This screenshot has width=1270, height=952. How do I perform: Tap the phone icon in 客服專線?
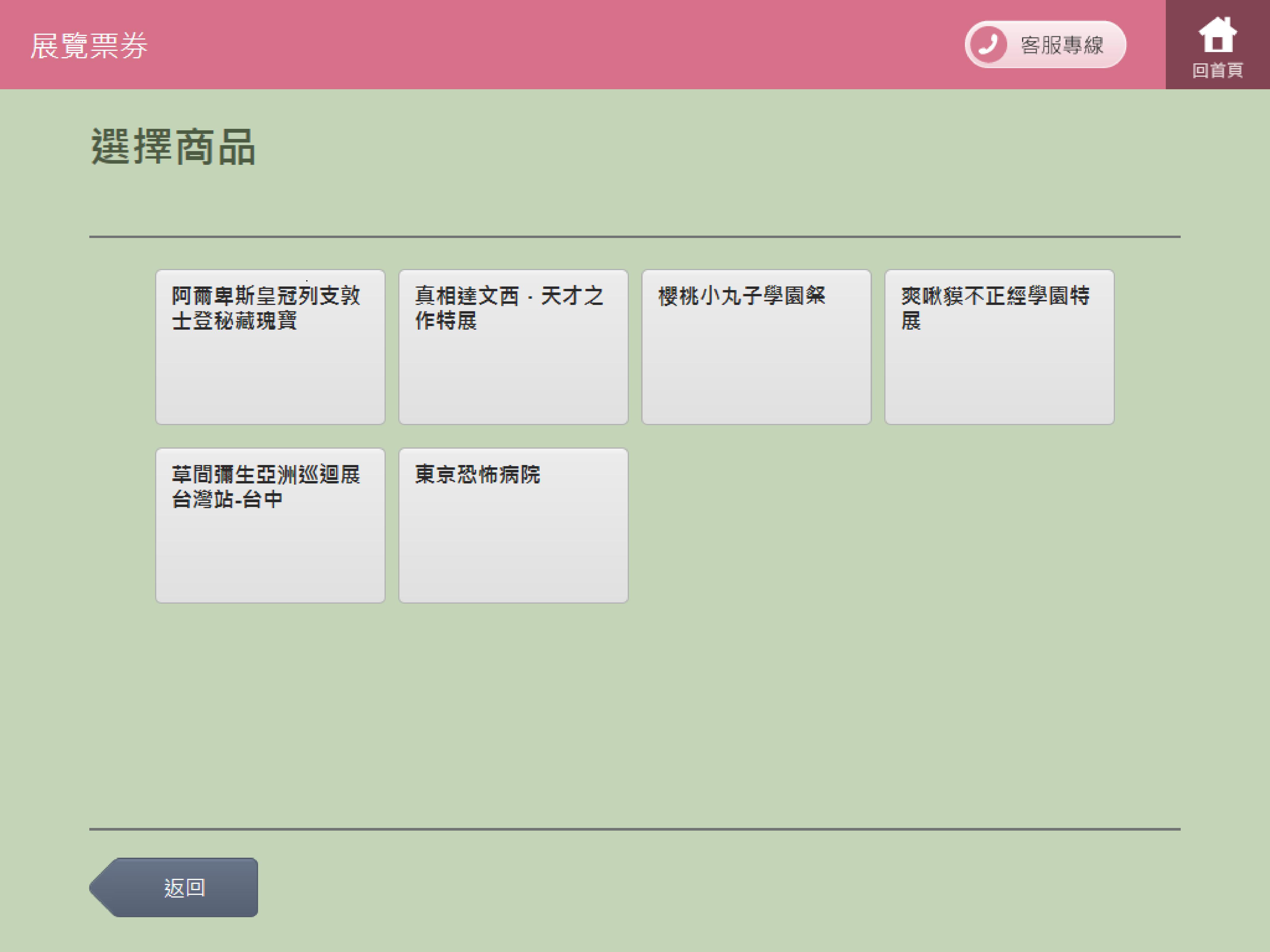tap(988, 44)
